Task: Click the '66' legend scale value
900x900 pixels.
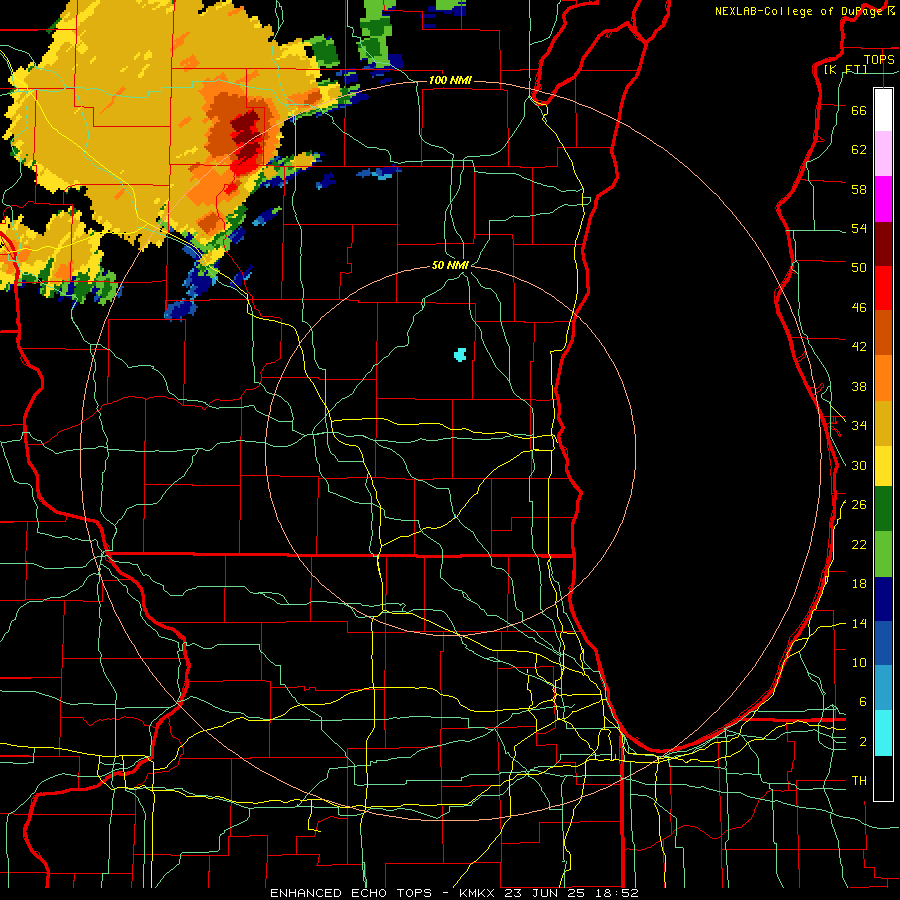Action: click(859, 110)
